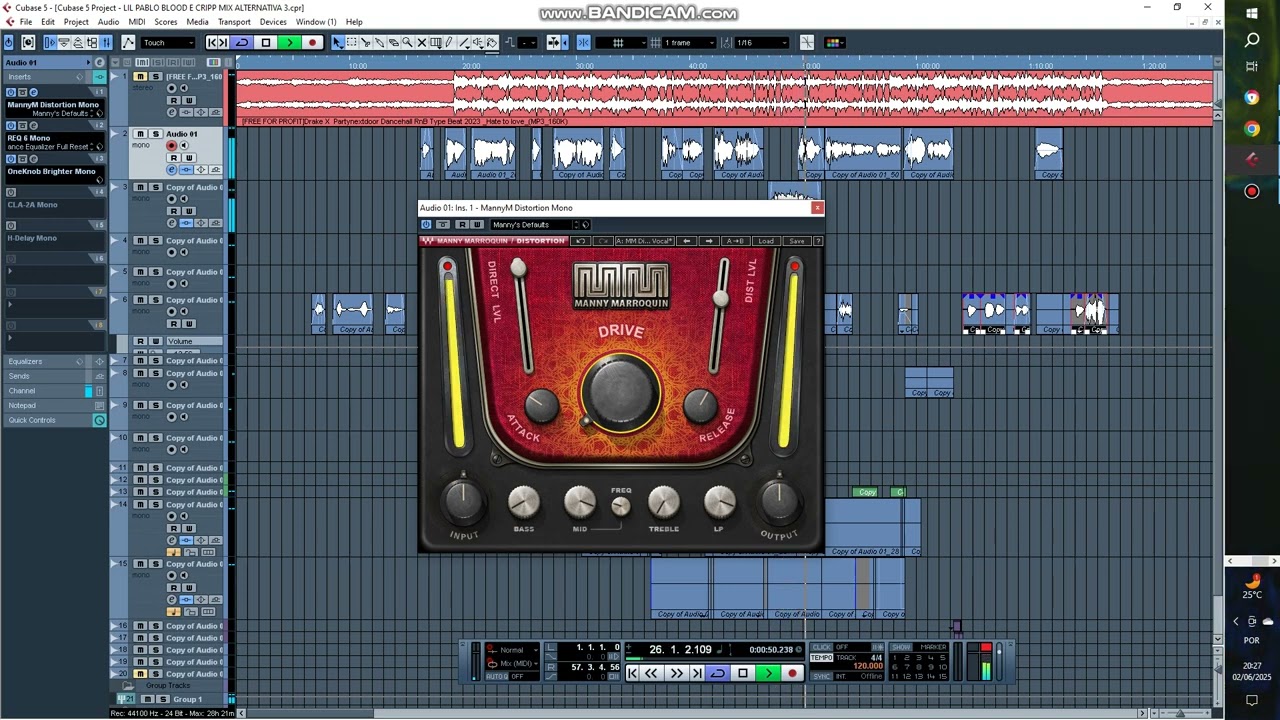1280x720 pixels.
Task: Select the Split scissors tool
Action: [x=366, y=43]
